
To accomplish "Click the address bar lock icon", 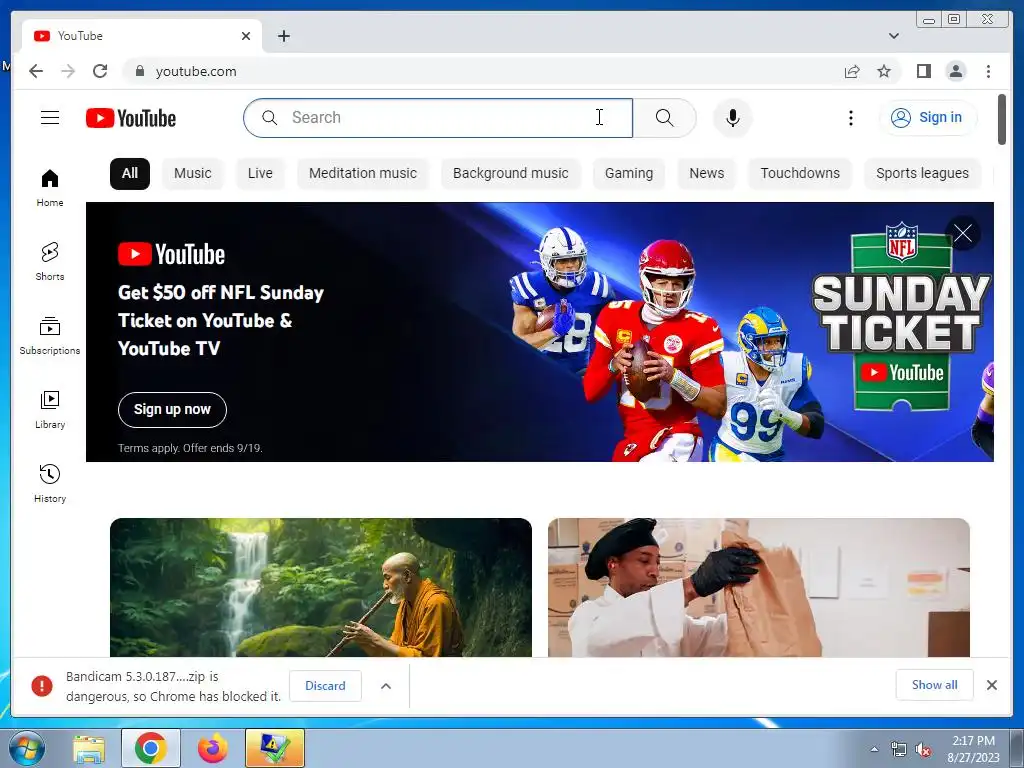I will (139, 71).
